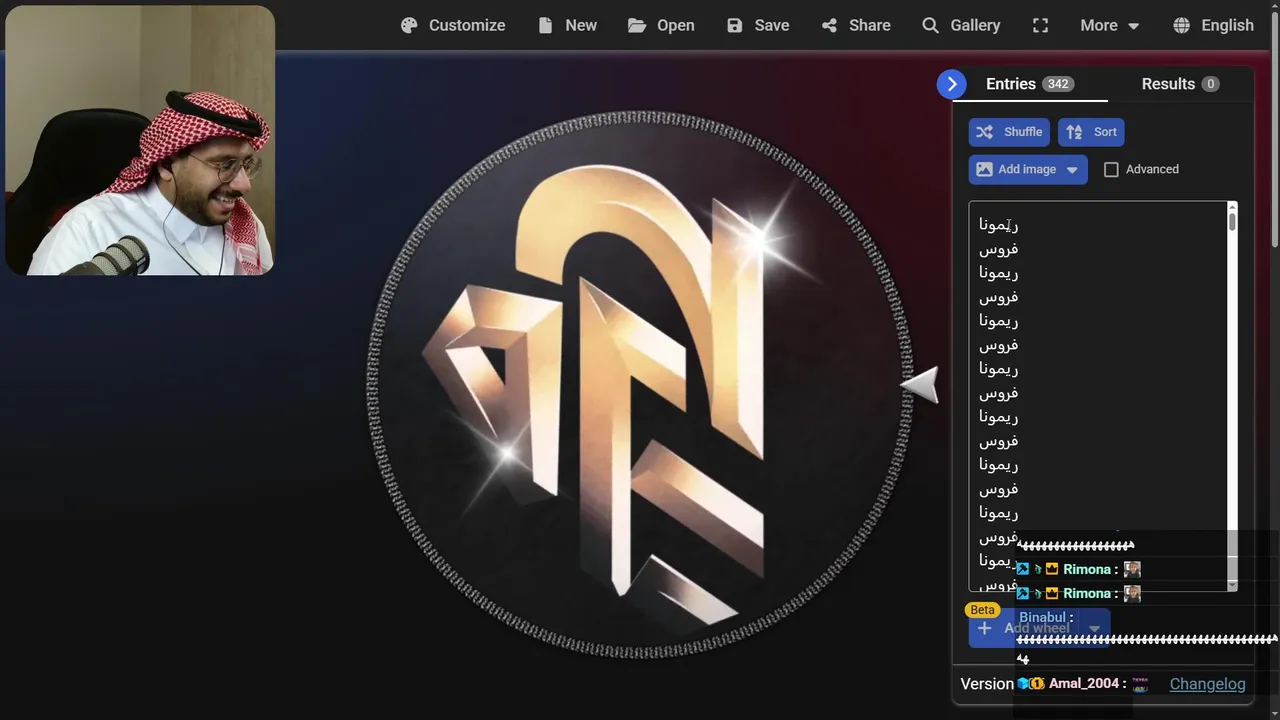Toggle fullscreen mode icon
The height and width of the screenshot is (720, 1280).
(1041, 25)
